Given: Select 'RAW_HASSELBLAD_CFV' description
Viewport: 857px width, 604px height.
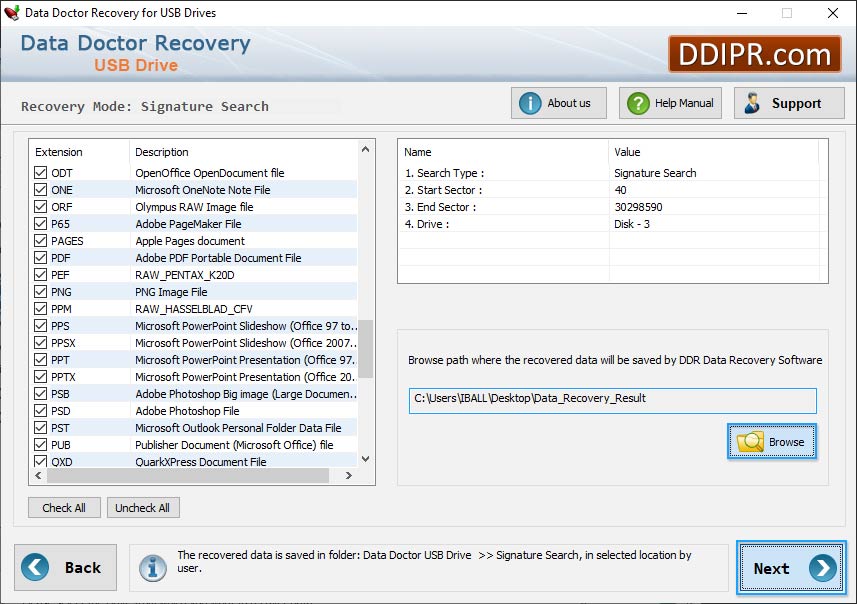Looking at the screenshot, I should 193,309.
